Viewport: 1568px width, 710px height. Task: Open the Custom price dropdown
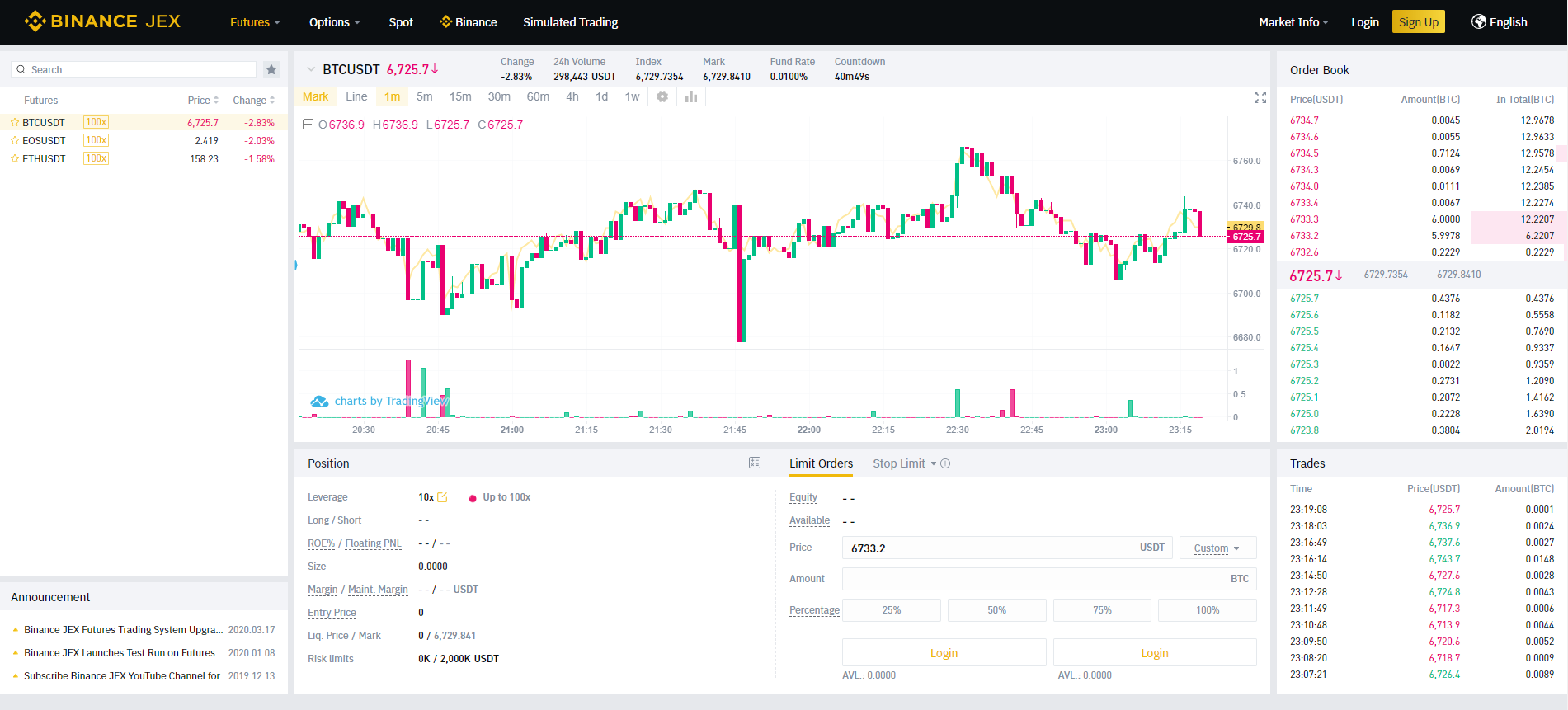(1218, 548)
